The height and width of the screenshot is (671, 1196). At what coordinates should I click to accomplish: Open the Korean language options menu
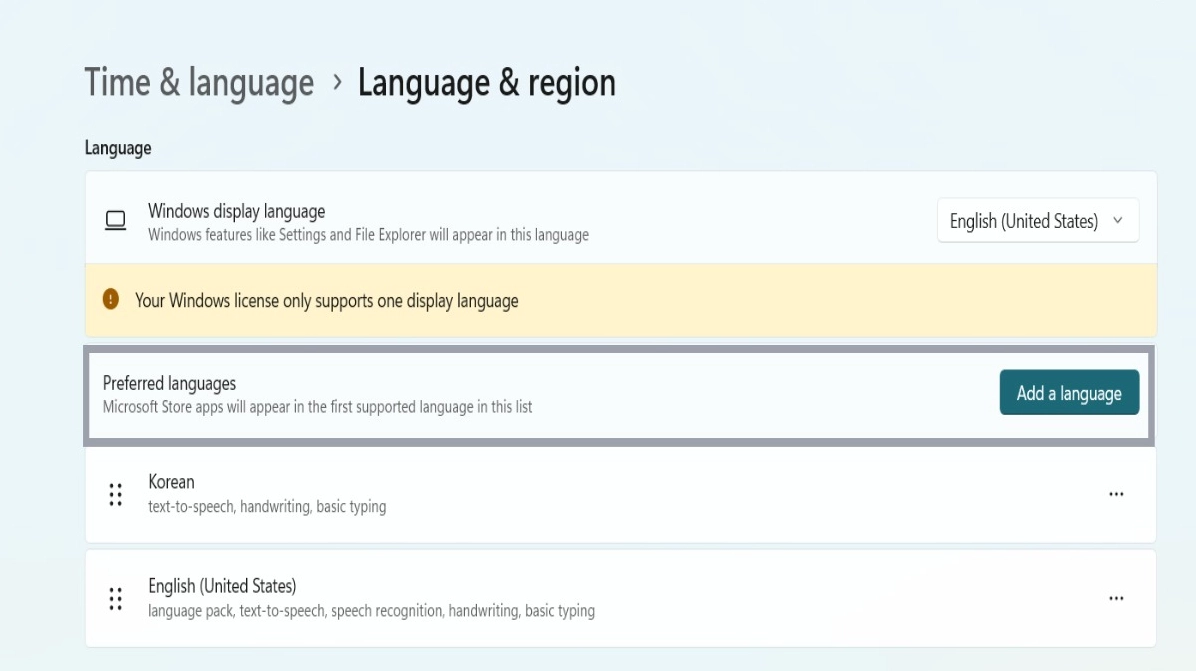coord(1116,492)
